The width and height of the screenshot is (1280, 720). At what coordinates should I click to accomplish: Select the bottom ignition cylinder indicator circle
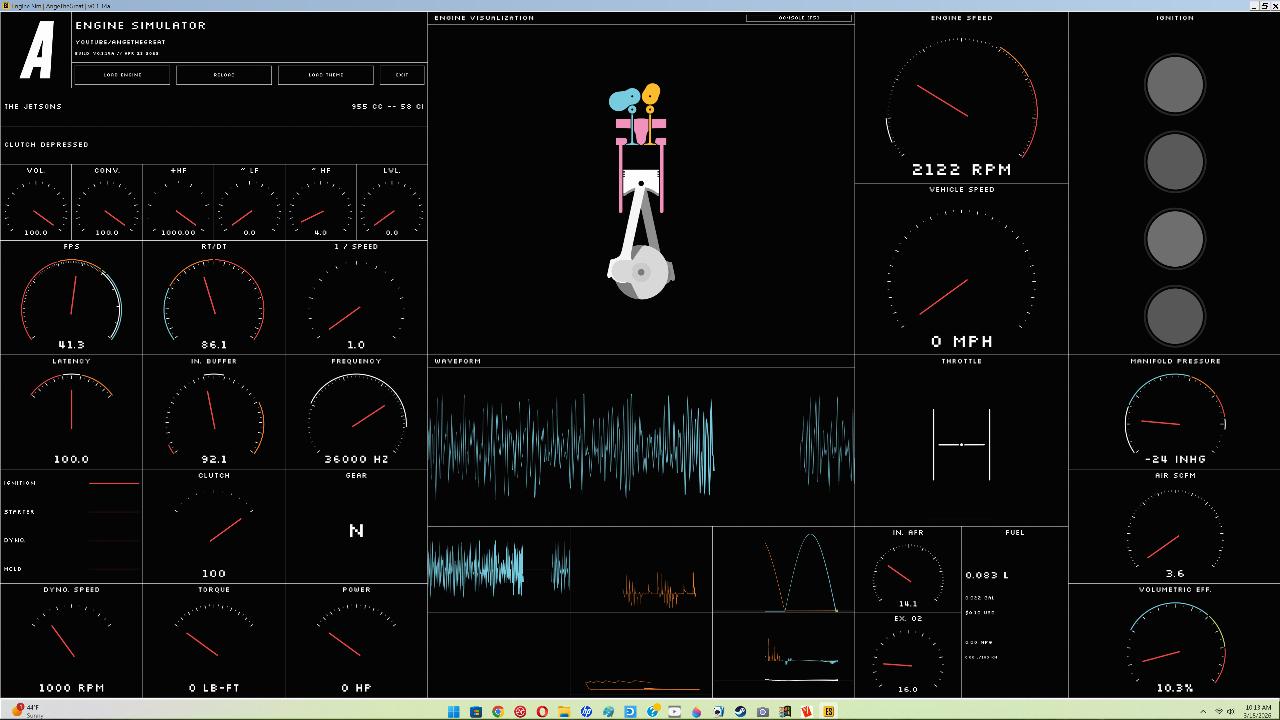coord(1174,316)
